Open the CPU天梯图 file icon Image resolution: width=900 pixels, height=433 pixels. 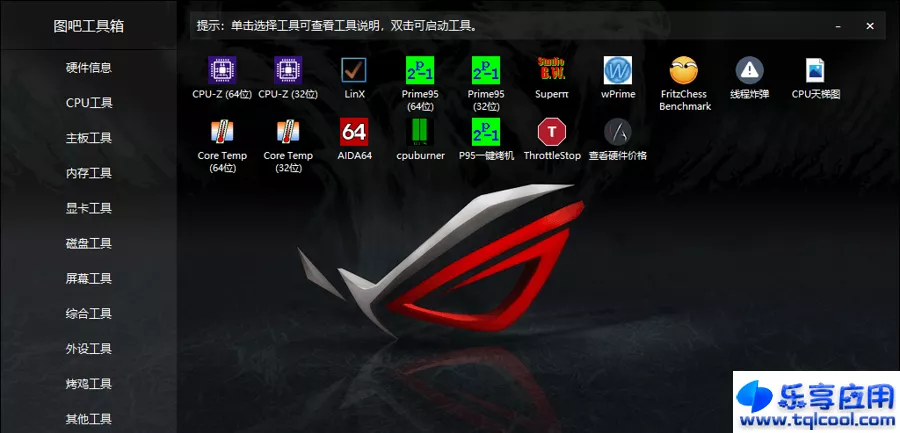pyautogui.click(x=816, y=70)
